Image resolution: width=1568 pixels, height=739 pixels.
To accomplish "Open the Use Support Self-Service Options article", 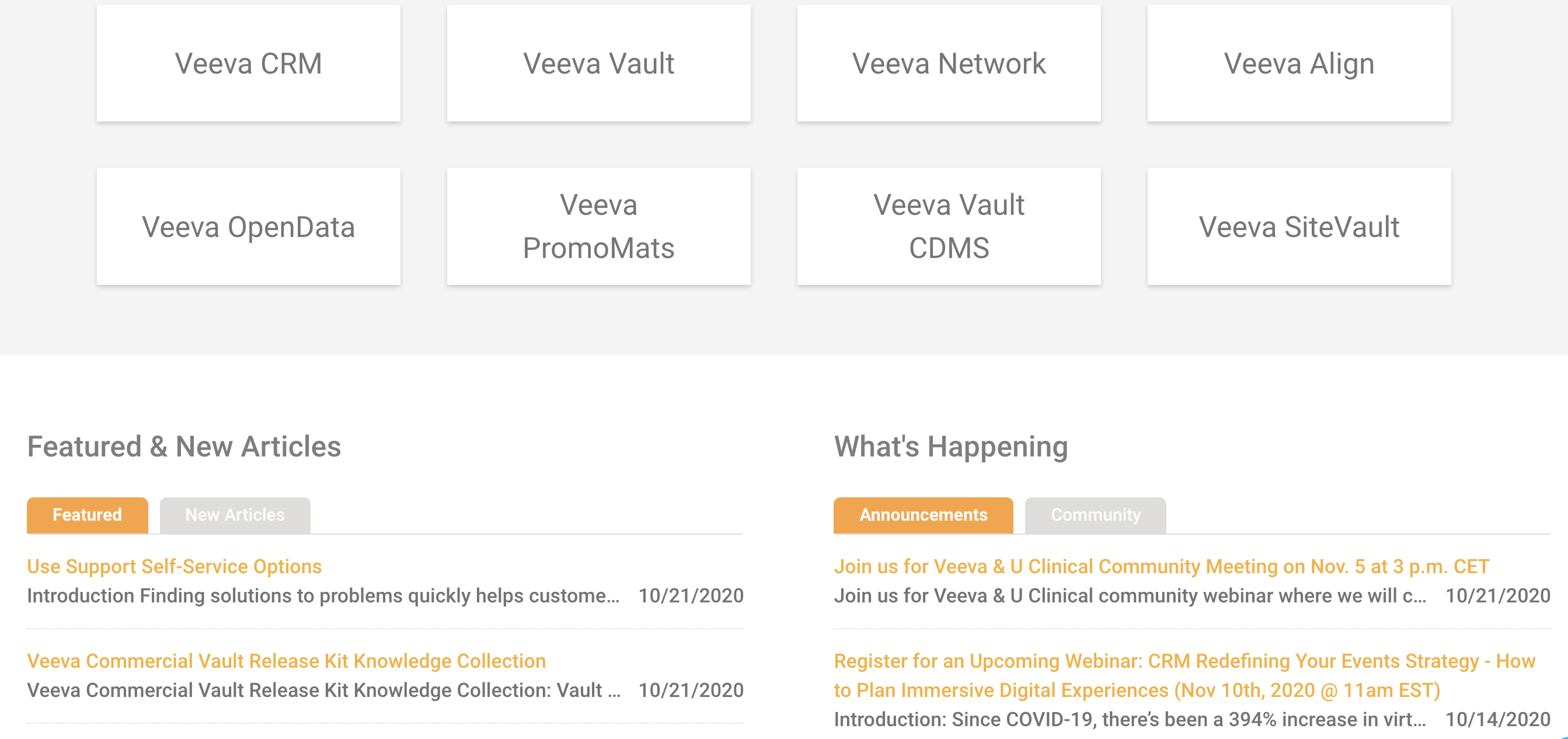I will pos(174,566).
